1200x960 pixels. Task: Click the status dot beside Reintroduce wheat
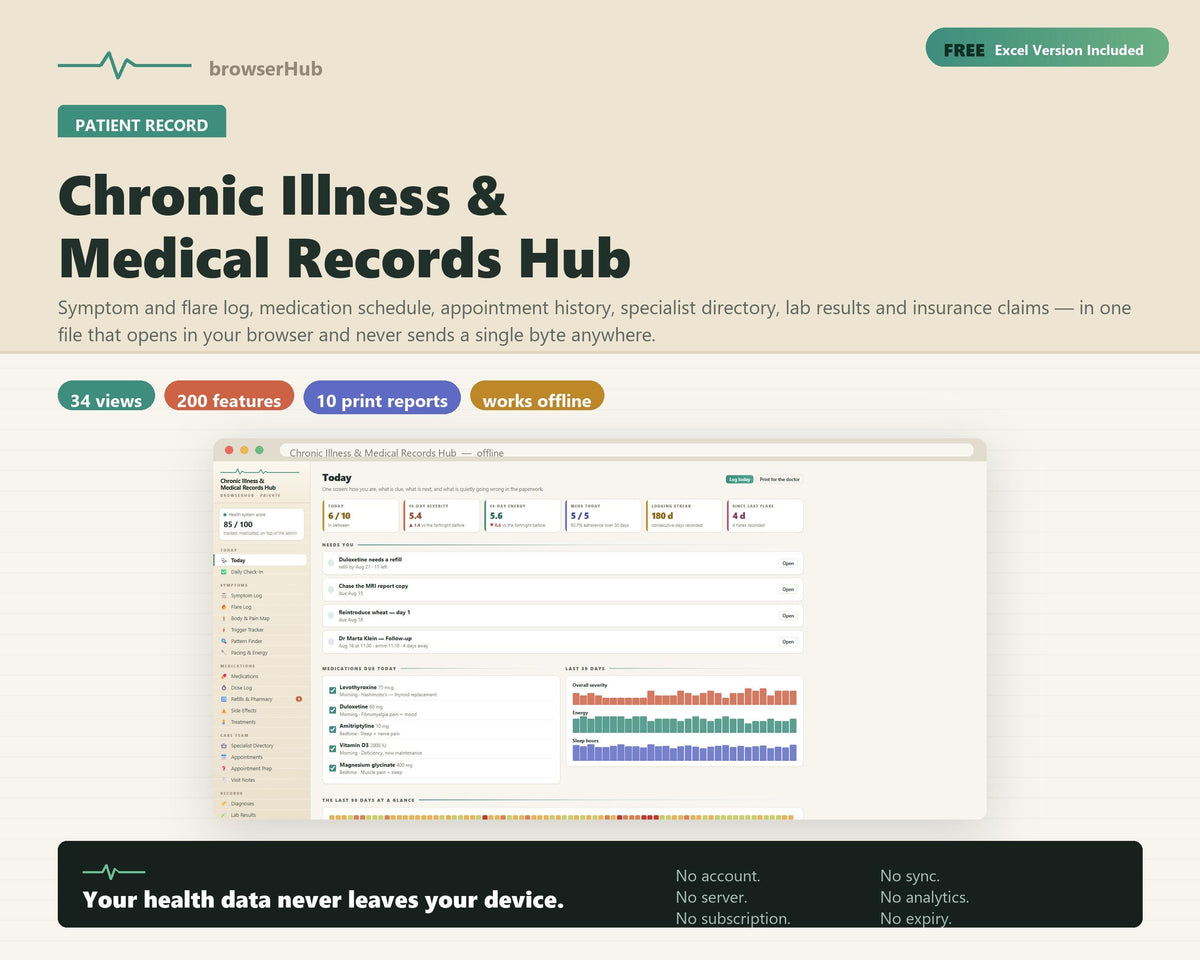click(x=331, y=616)
